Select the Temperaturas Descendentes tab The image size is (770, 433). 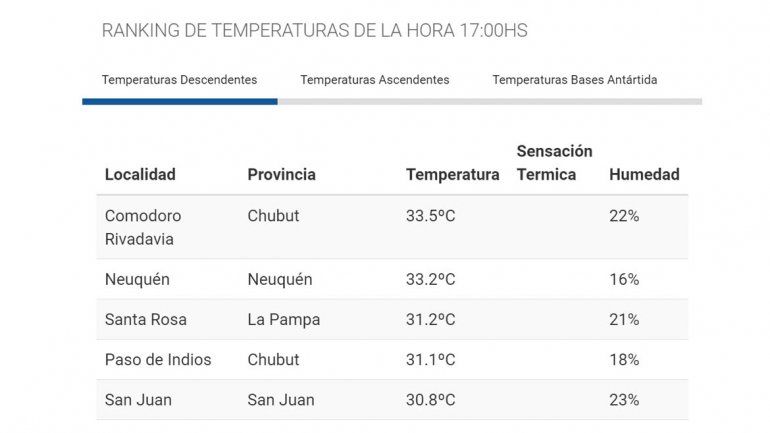tap(179, 80)
